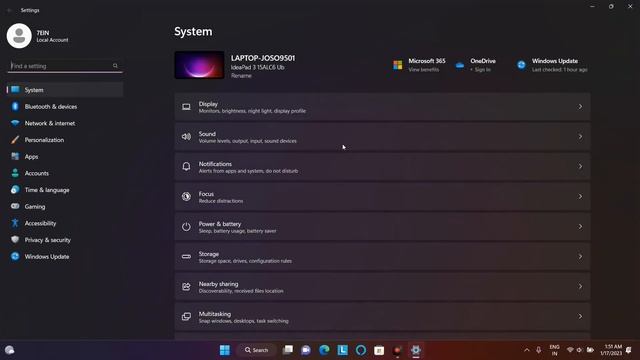The height and width of the screenshot is (360, 640).
Task: Open the Teams Chat taskbar icon
Action: (306, 350)
